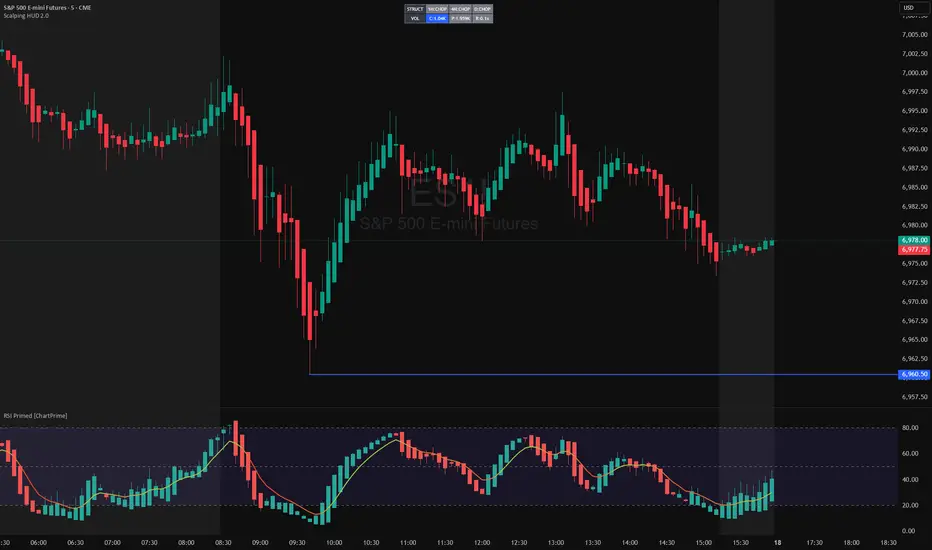Click the 7,005.00 price axis value
Screen dimensions: 932x550
914,35
